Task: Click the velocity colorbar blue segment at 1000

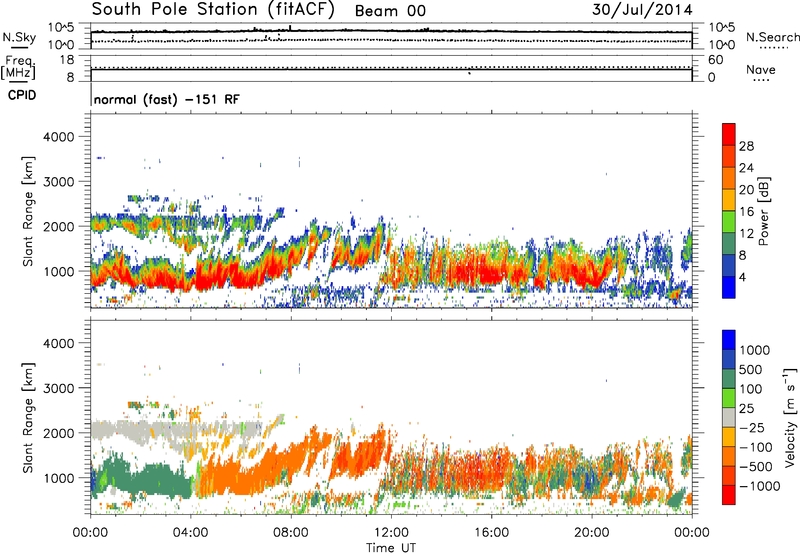Action: tap(729, 340)
